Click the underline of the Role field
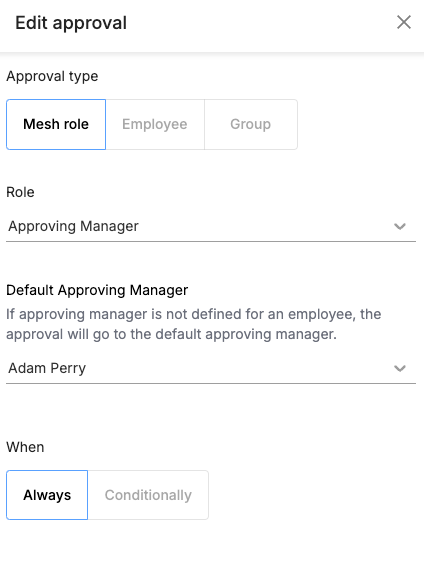Screen dimensions: 424x570 pyautogui.click(x=211, y=241)
